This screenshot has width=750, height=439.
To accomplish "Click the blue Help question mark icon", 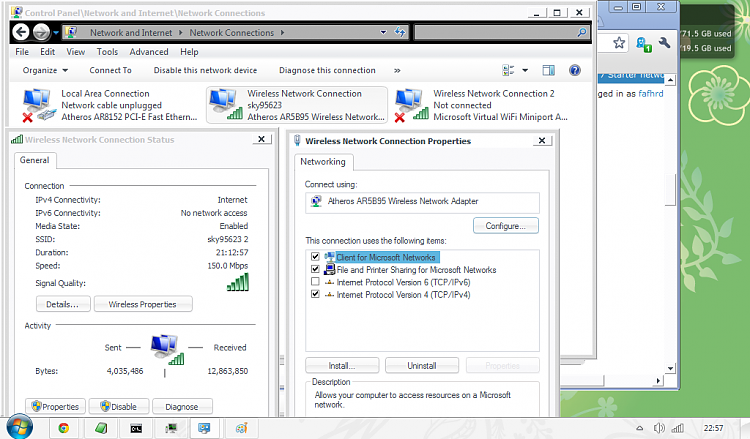I will [574, 70].
